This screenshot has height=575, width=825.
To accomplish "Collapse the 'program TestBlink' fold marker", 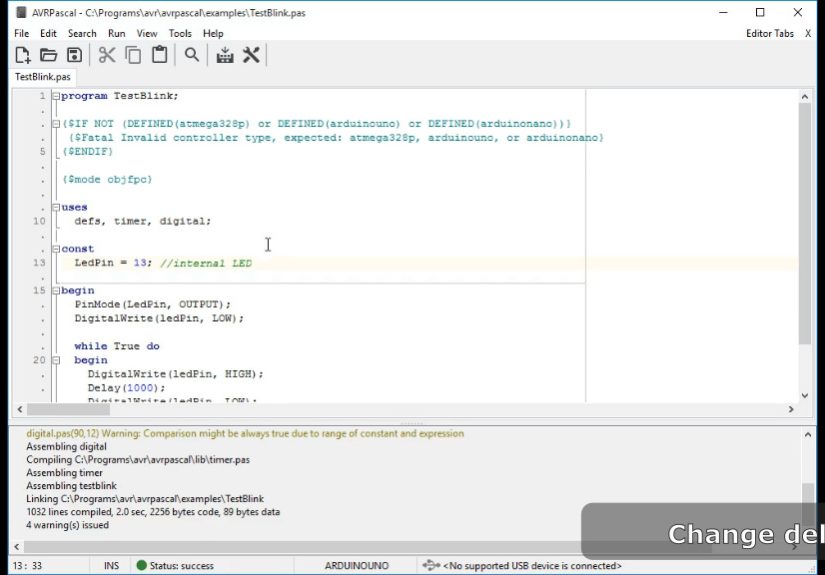I will tap(56, 96).
